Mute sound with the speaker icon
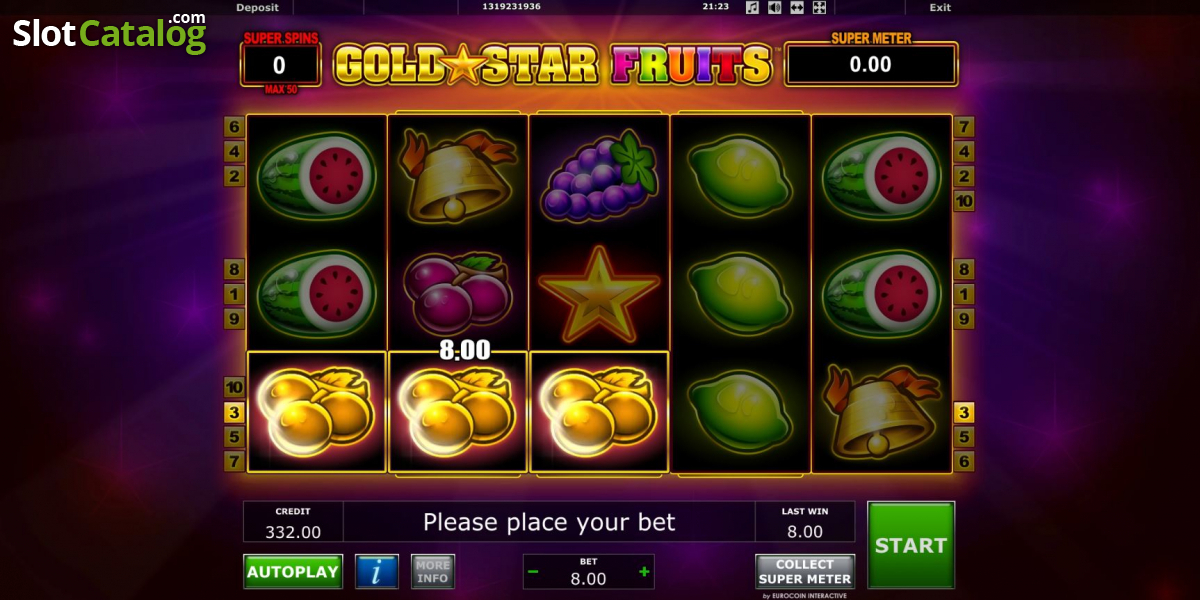Viewport: 1200px width, 600px height. pos(775,7)
